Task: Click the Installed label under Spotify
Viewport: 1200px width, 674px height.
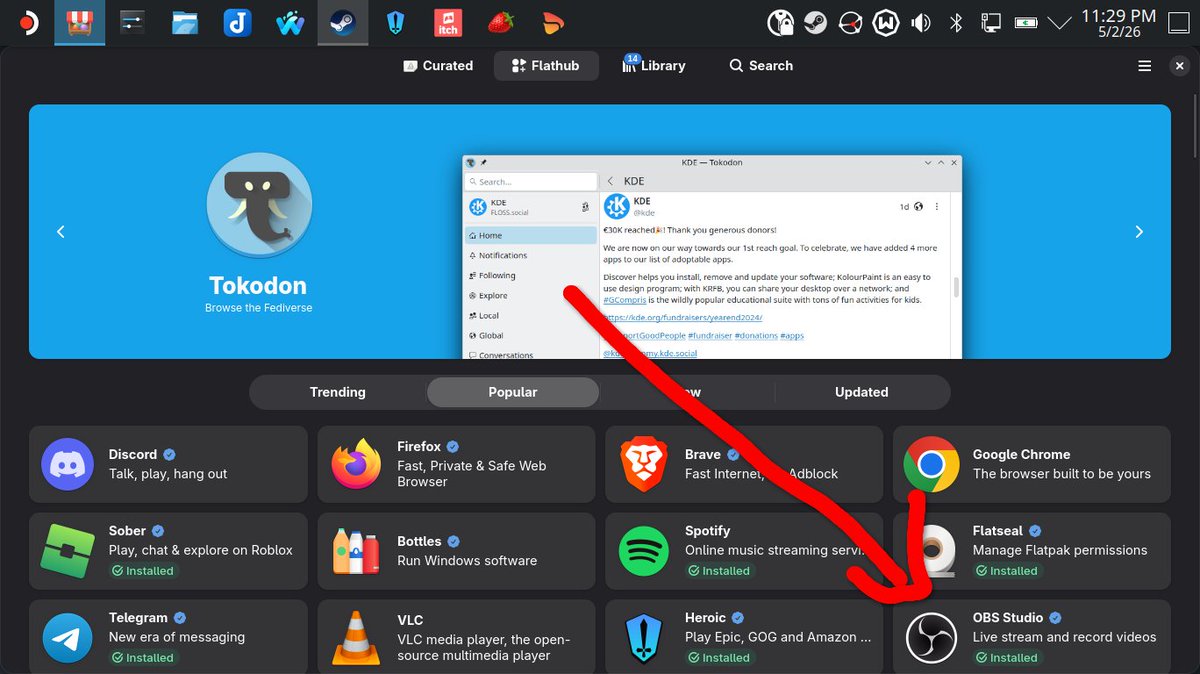Action: coord(718,571)
